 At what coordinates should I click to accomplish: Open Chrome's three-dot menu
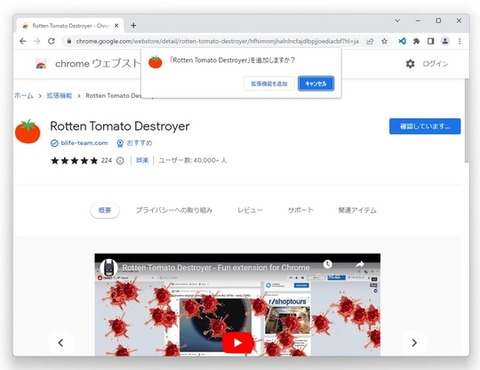coord(460,41)
